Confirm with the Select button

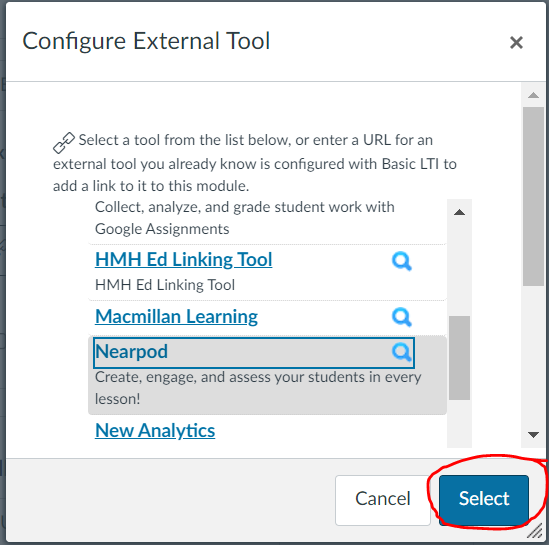click(x=484, y=499)
